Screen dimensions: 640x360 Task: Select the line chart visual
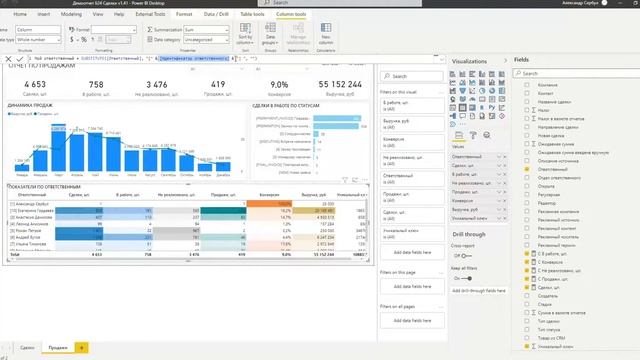click(x=453, y=82)
